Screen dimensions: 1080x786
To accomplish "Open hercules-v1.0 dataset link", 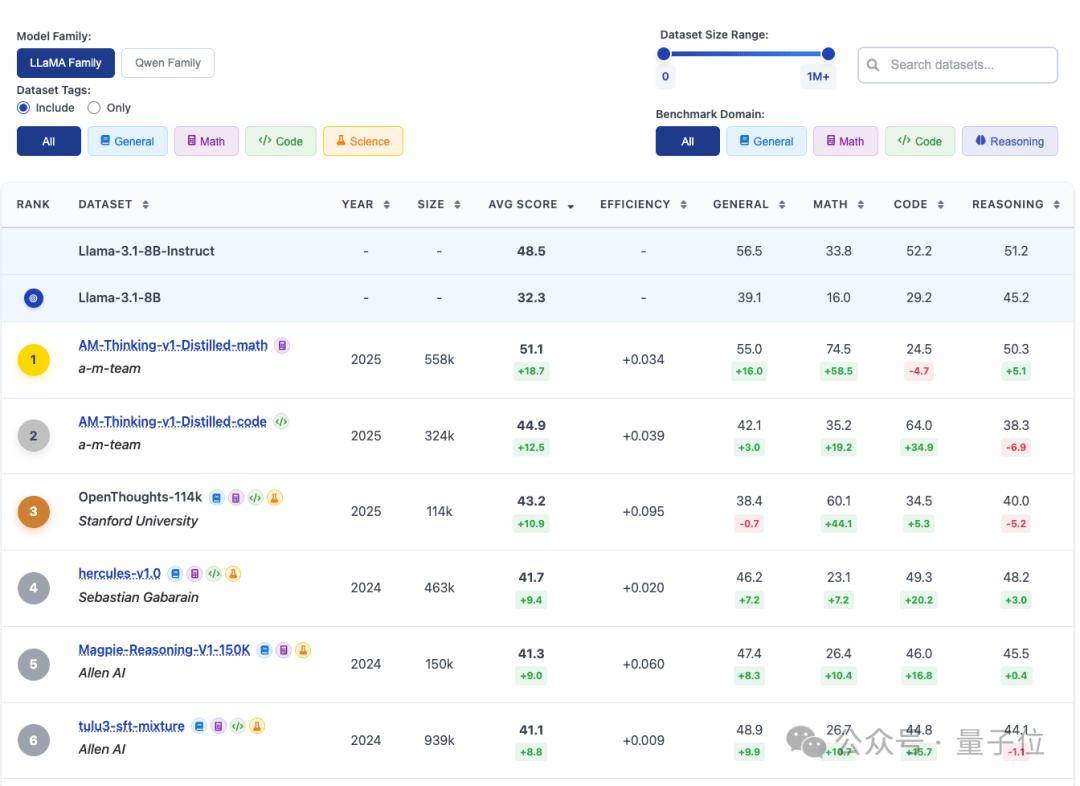I will pyautogui.click(x=119, y=573).
